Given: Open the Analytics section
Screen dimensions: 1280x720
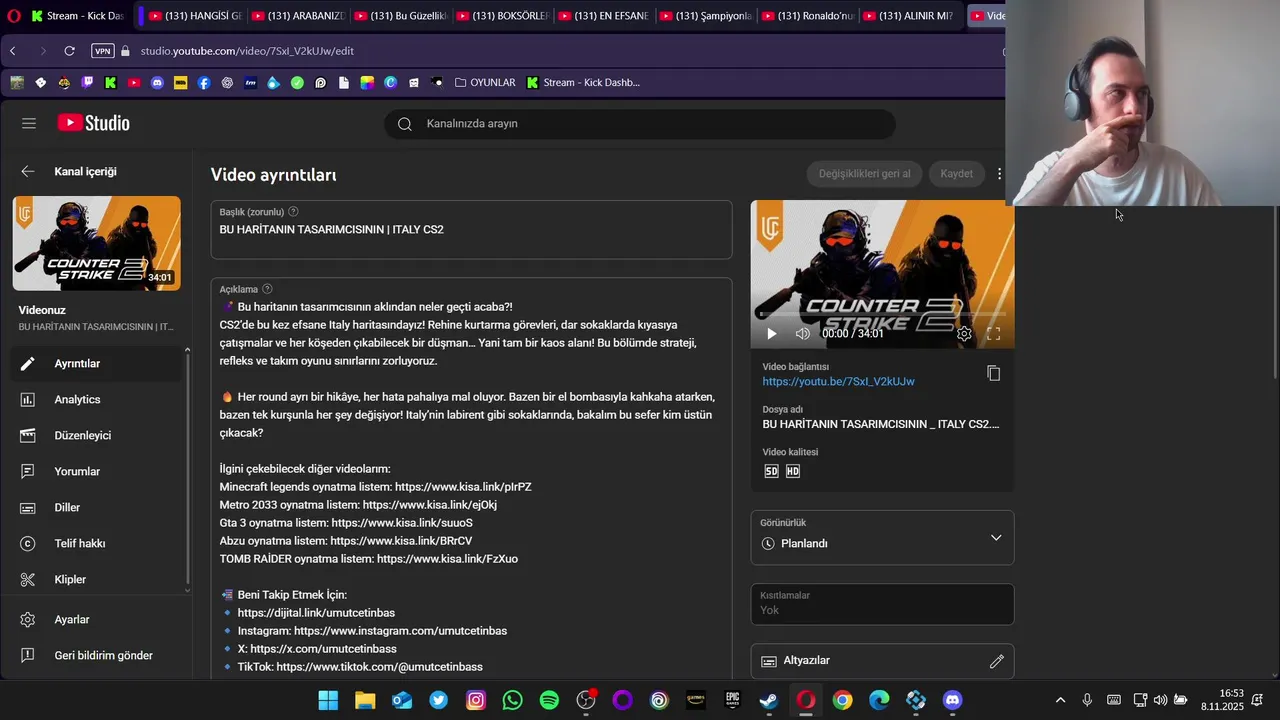Looking at the screenshot, I should click(97, 400).
